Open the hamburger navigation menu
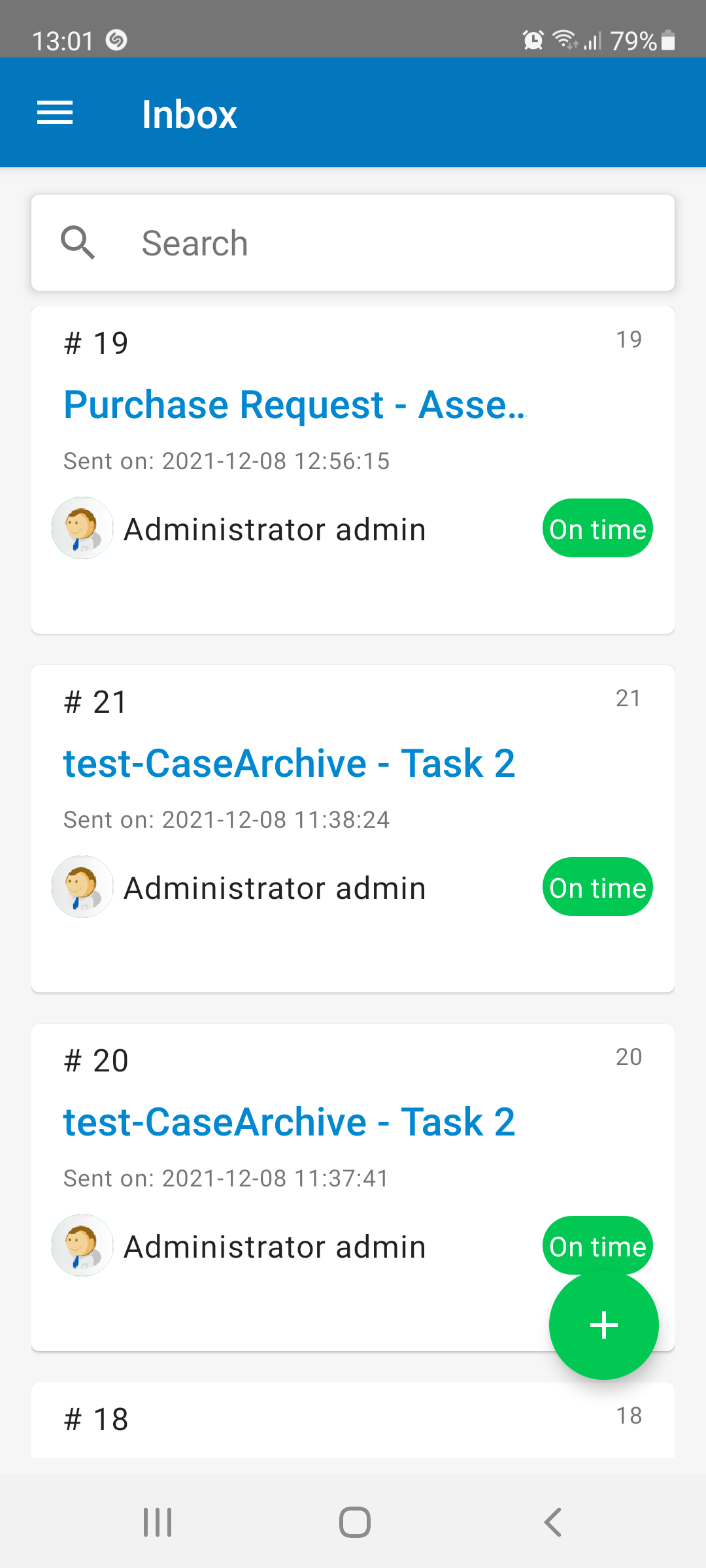 [x=55, y=113]
